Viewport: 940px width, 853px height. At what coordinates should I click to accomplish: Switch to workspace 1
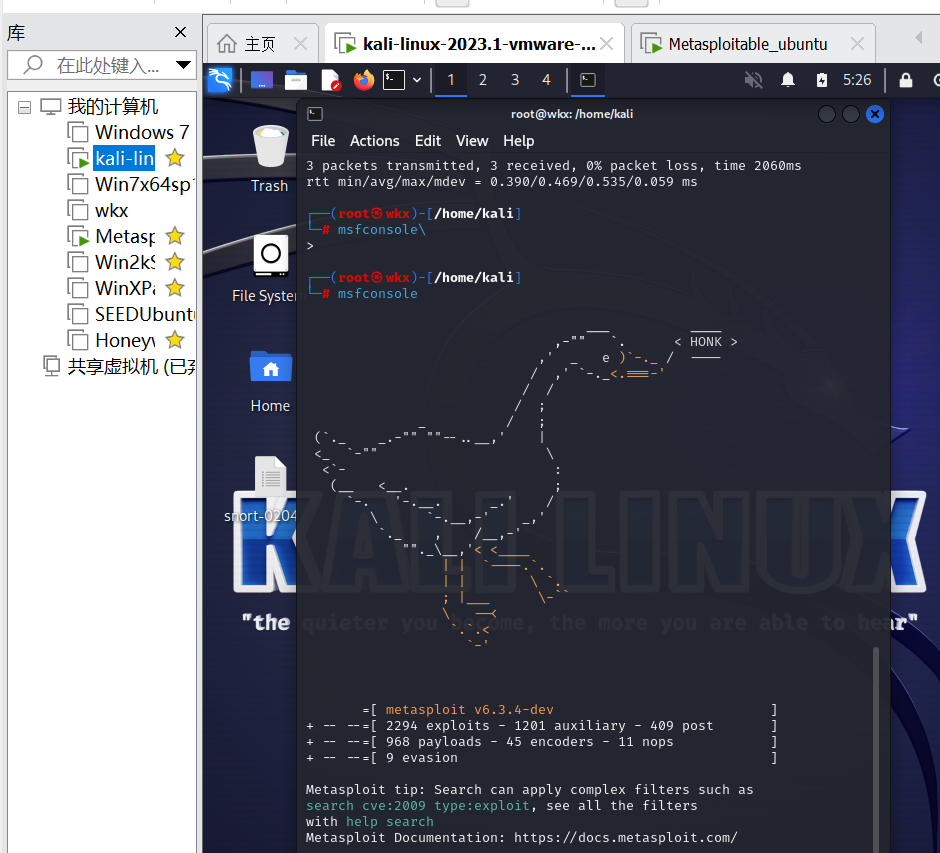click(451, 80)
